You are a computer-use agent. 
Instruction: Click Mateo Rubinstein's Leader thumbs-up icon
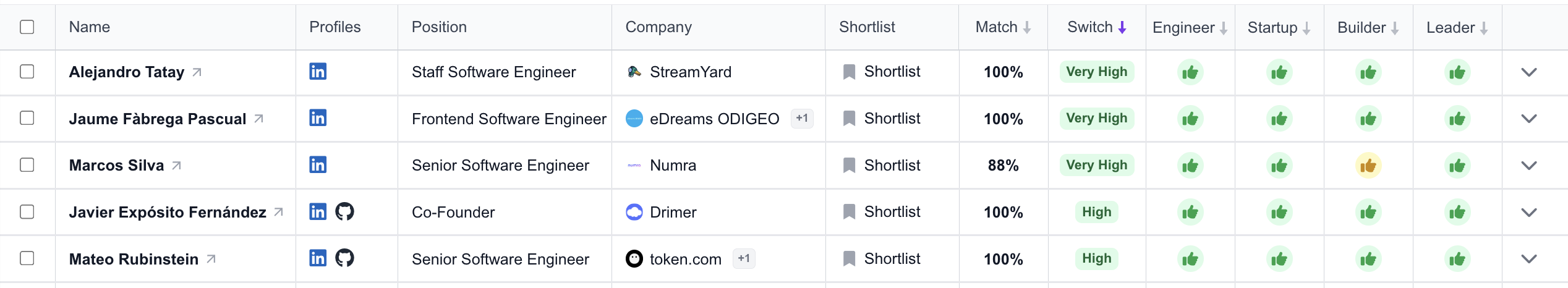tap(1457, 259)
